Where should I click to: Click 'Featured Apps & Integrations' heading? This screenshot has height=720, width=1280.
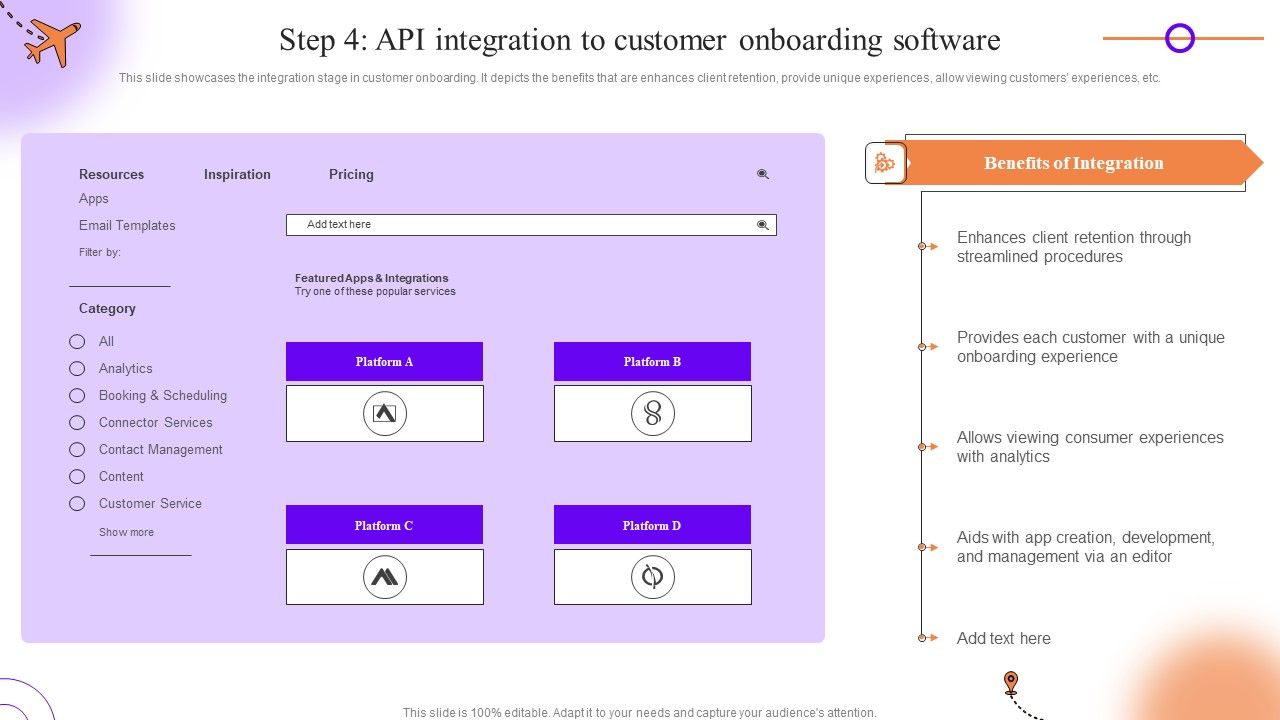pyautogui.click(x=371, y=278)
